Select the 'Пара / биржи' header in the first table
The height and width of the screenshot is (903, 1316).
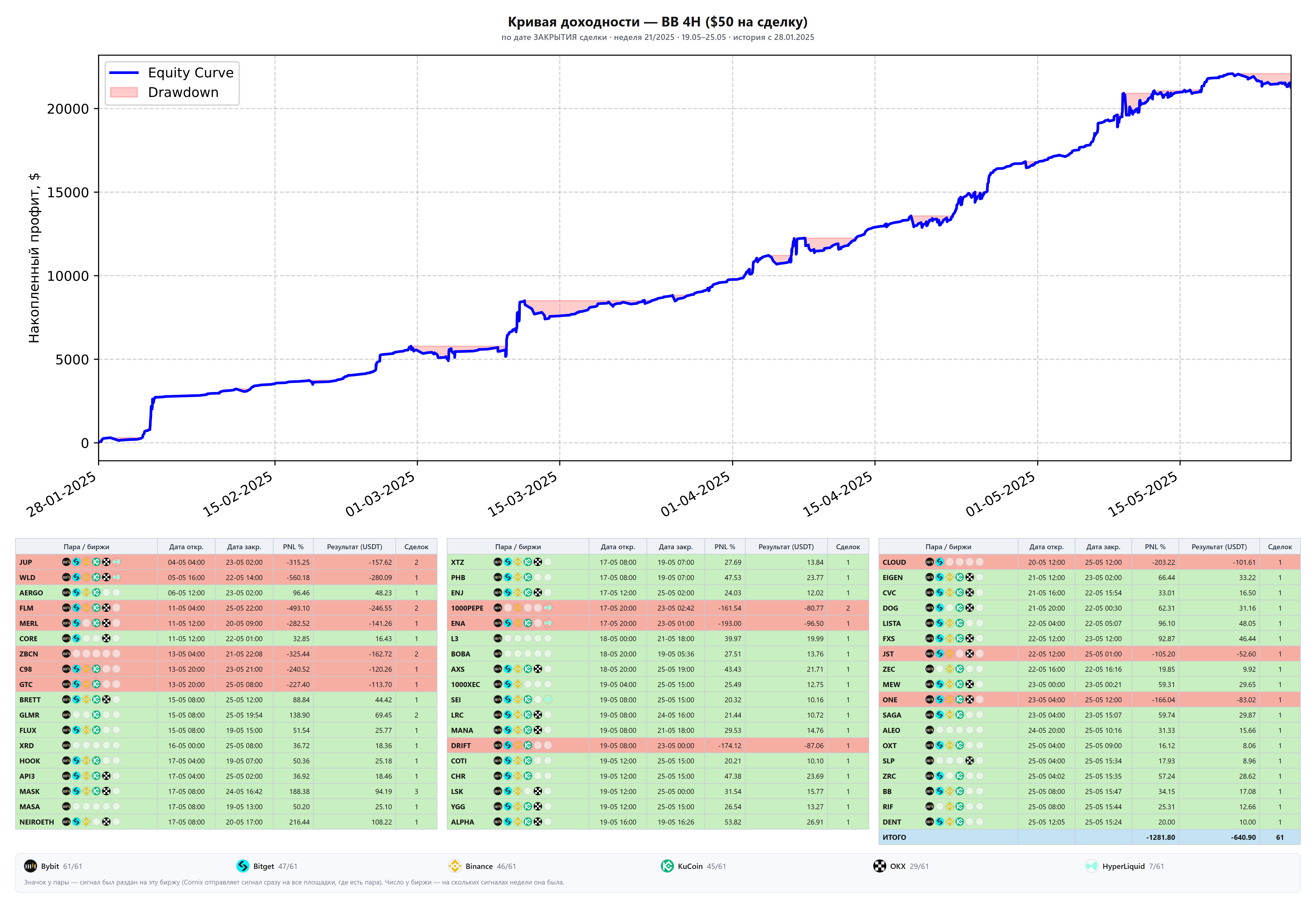(86, 547)
